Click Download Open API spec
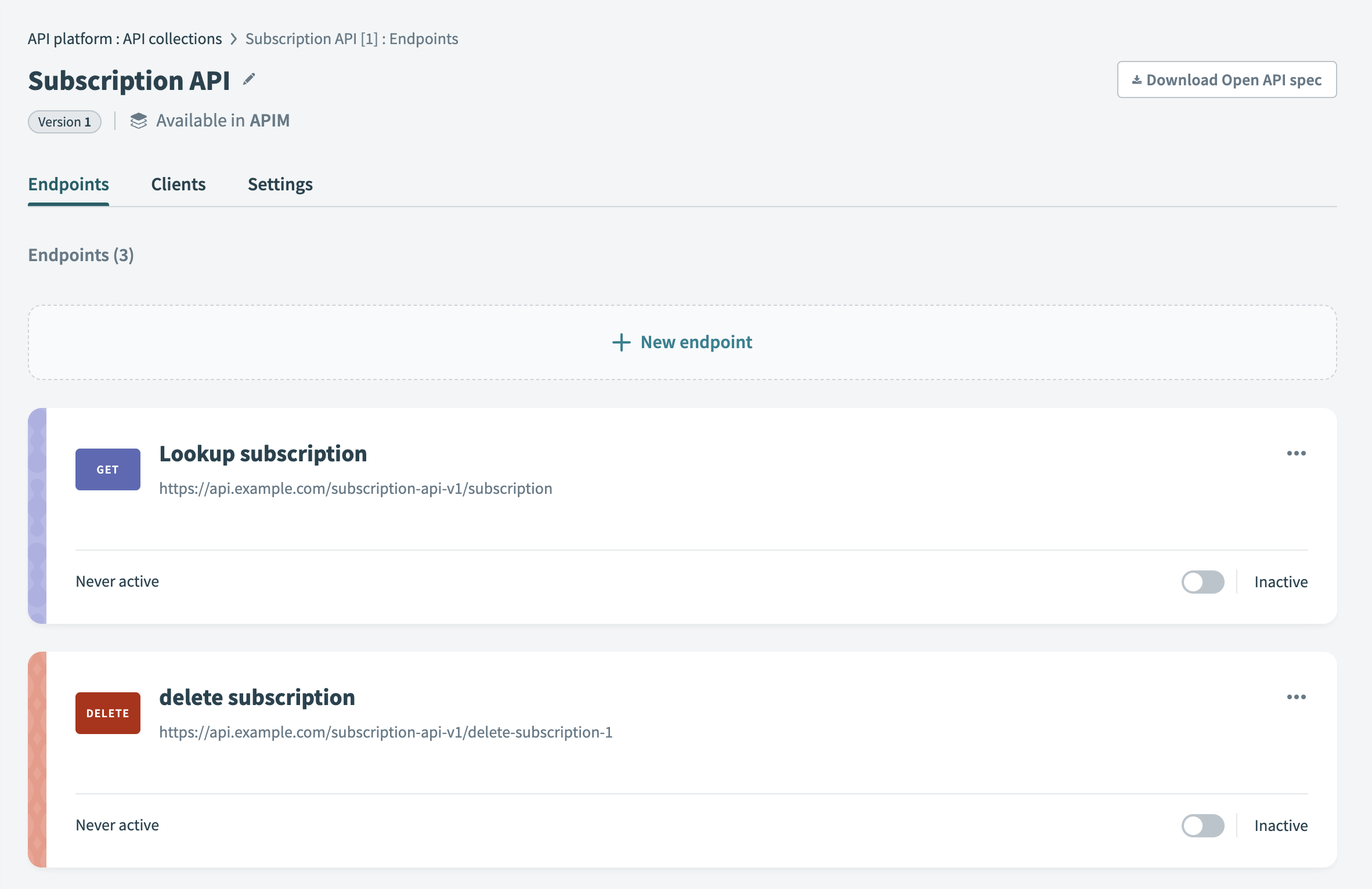Image resolution: width=1372 pixels, height=889 pixels. [x=1226, y=79]
